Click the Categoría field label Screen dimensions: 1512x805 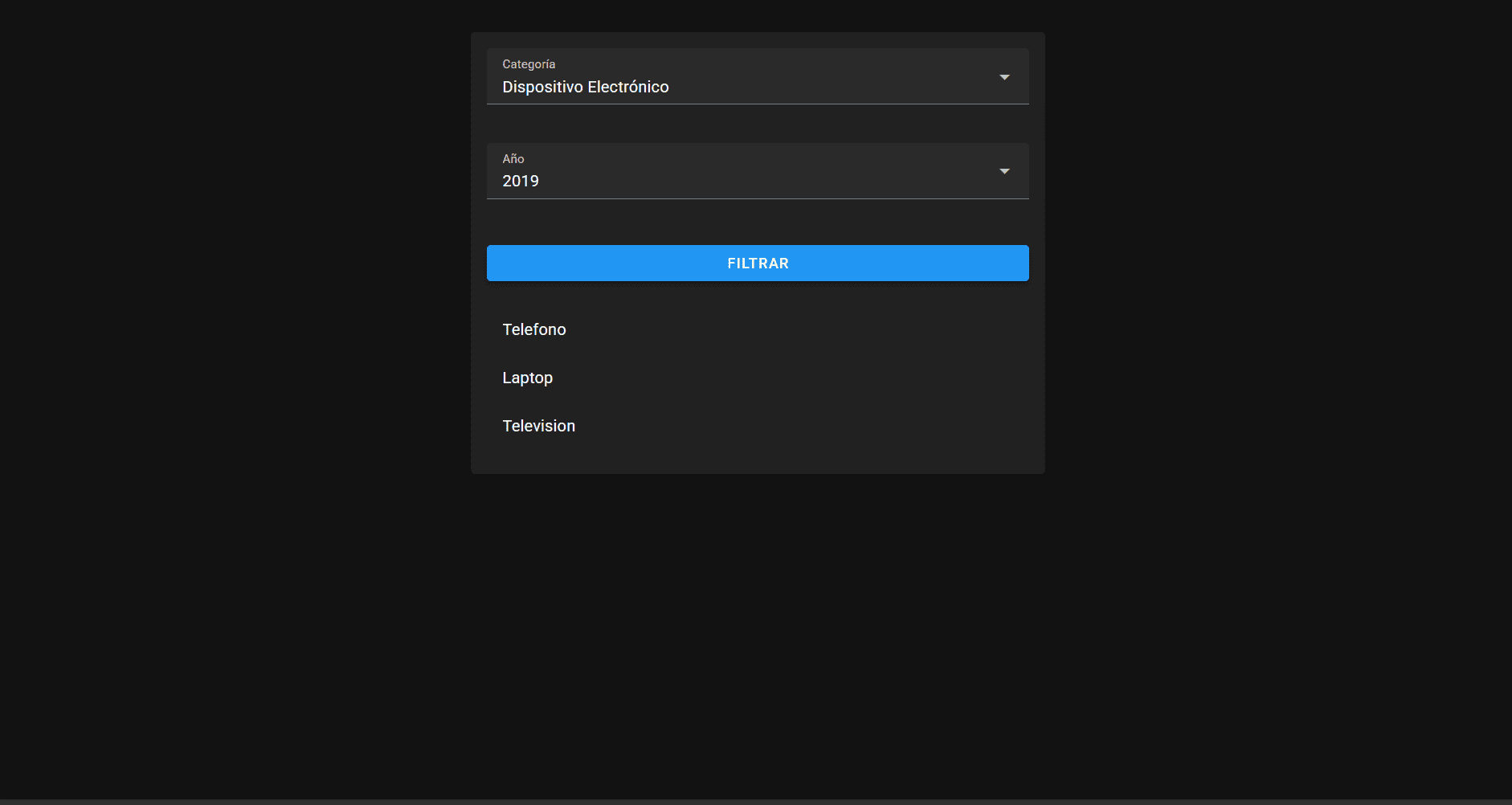(529, 63)
